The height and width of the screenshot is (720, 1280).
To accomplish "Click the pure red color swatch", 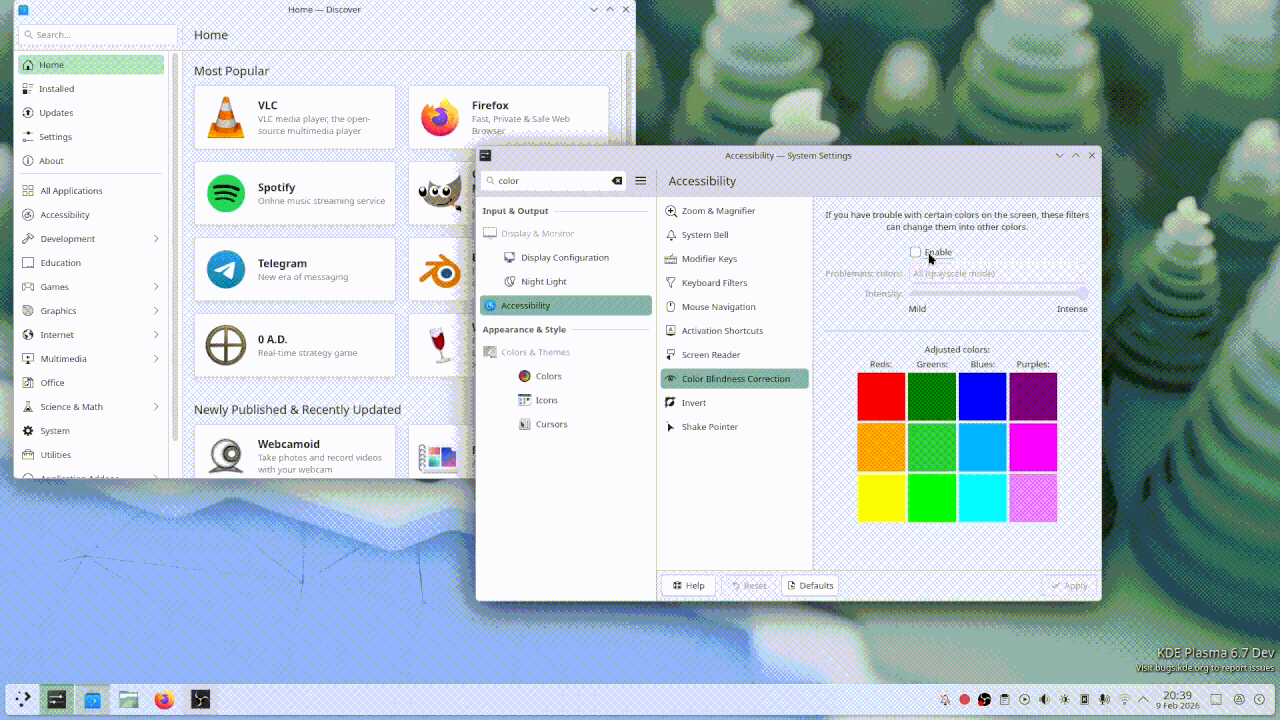I will (x=881, y=397).
